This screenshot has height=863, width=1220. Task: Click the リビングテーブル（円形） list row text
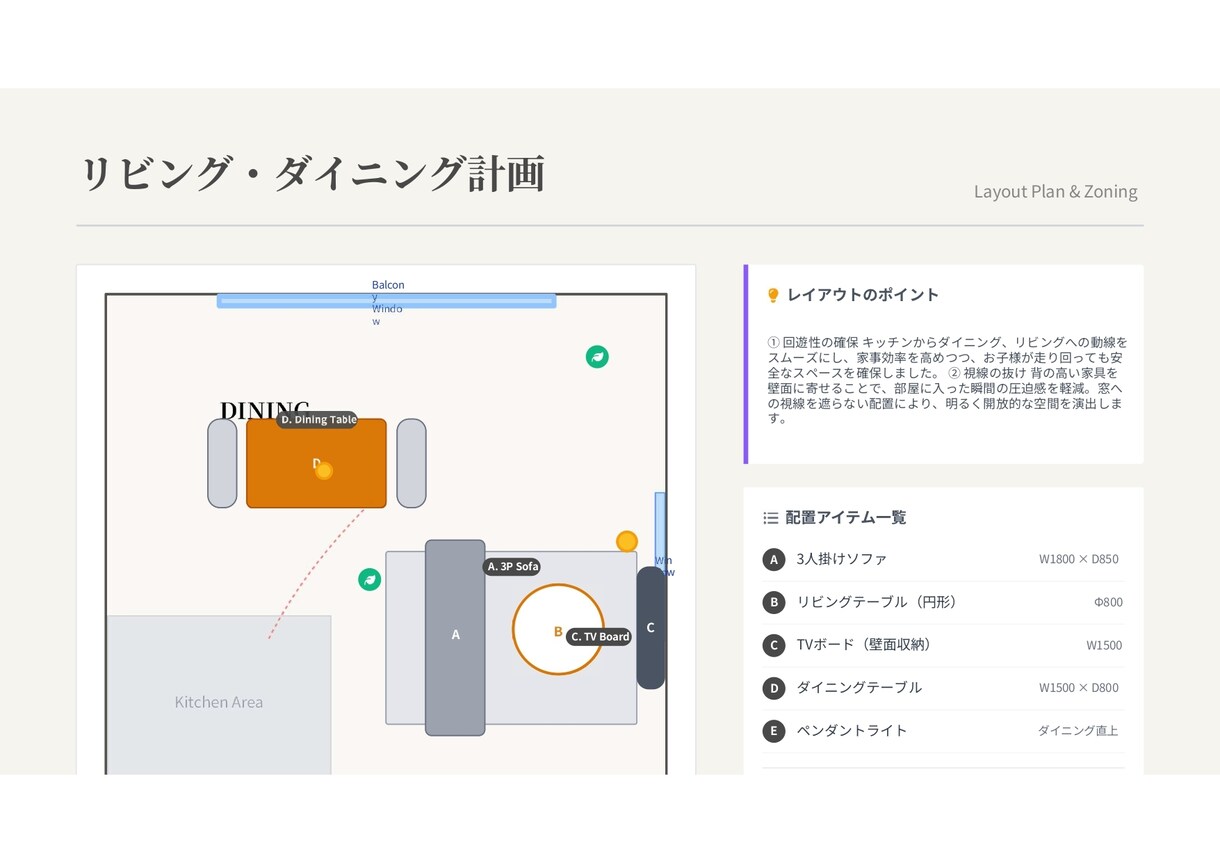pyautogui.click(x=876, y=602)
